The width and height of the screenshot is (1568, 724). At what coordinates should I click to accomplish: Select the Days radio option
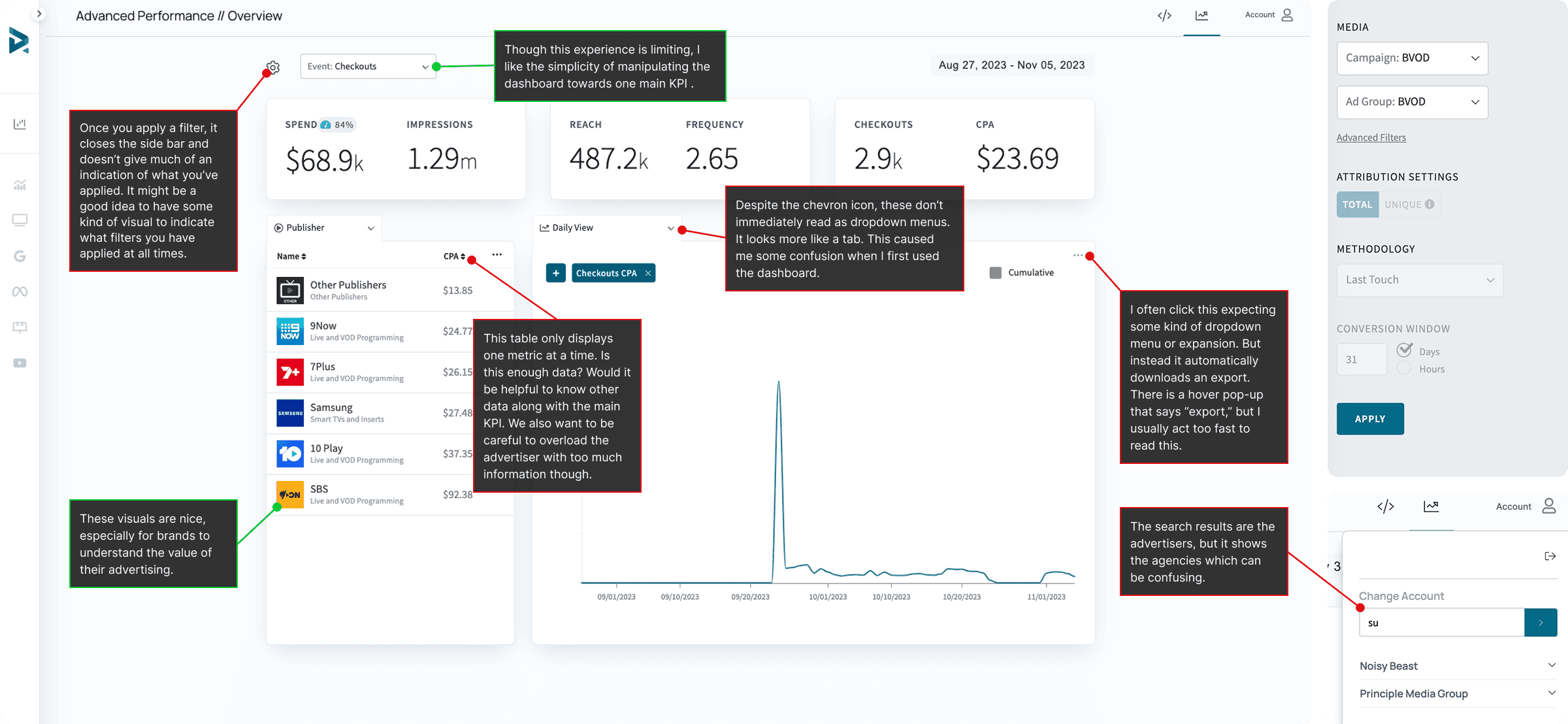(x=1404, y=350)
